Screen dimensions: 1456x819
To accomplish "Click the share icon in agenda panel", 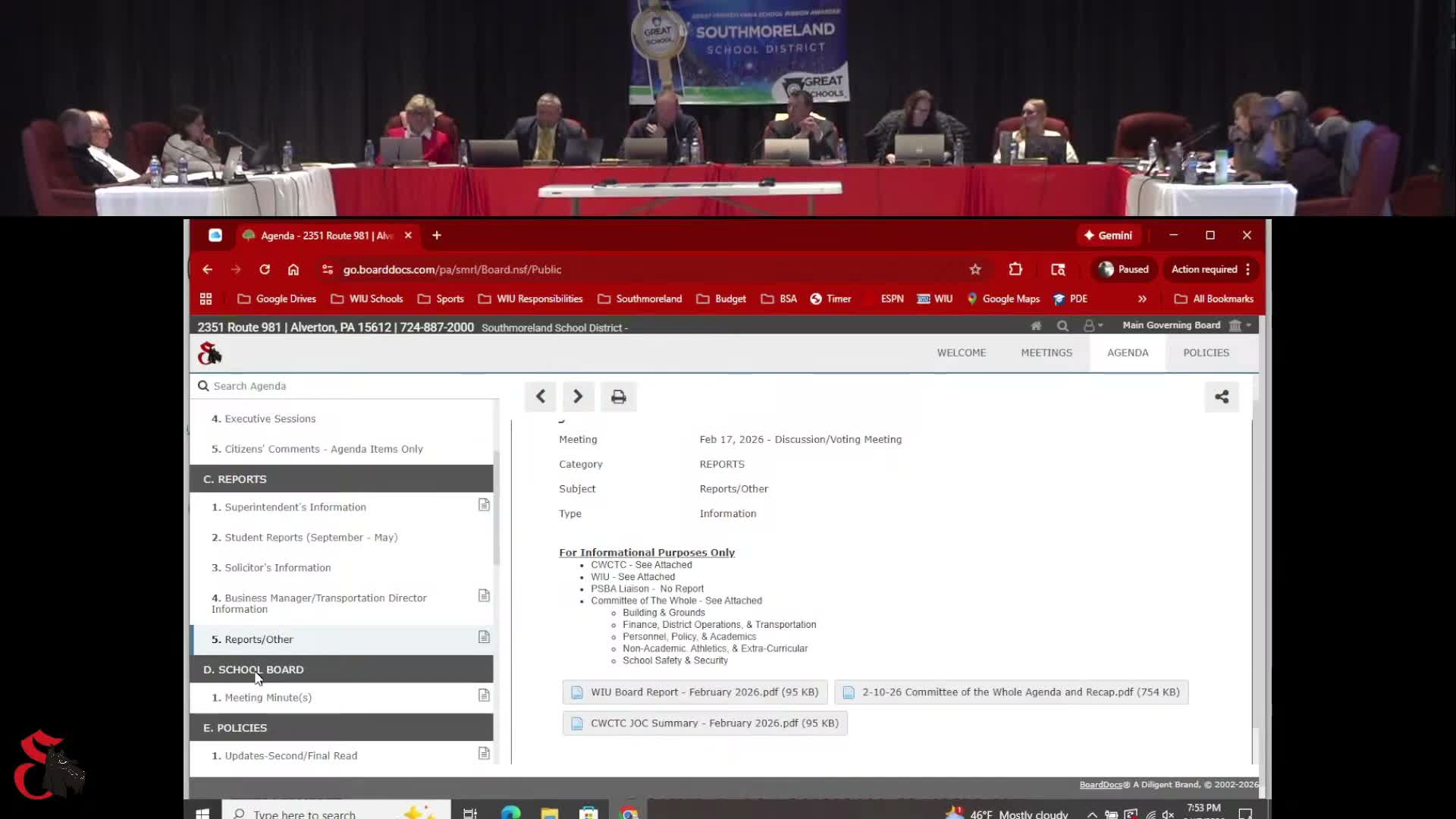I will point(1222,397).
